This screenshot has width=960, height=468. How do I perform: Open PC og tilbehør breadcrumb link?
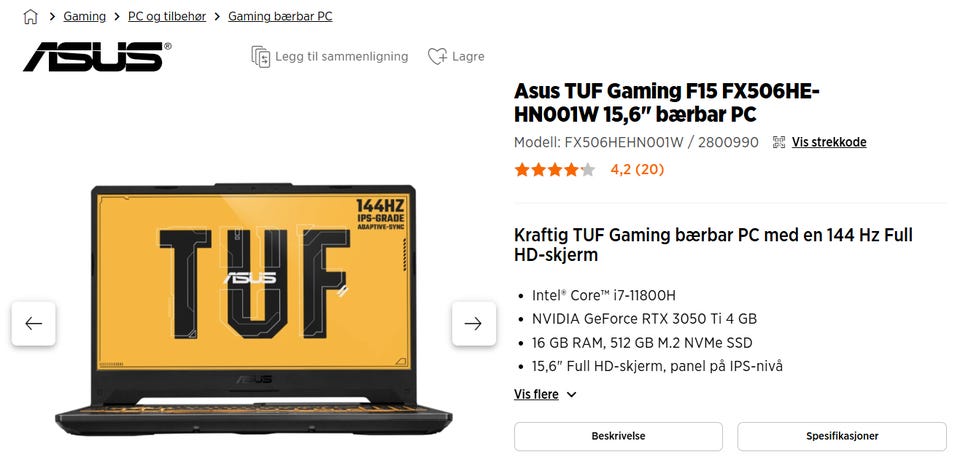[x=167, y=17]
